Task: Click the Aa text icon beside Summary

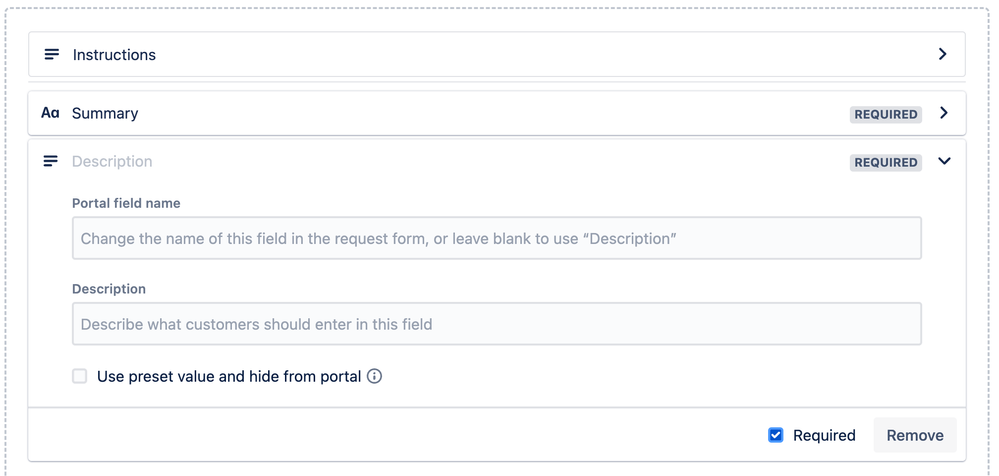Action: [x=50, y=113]
